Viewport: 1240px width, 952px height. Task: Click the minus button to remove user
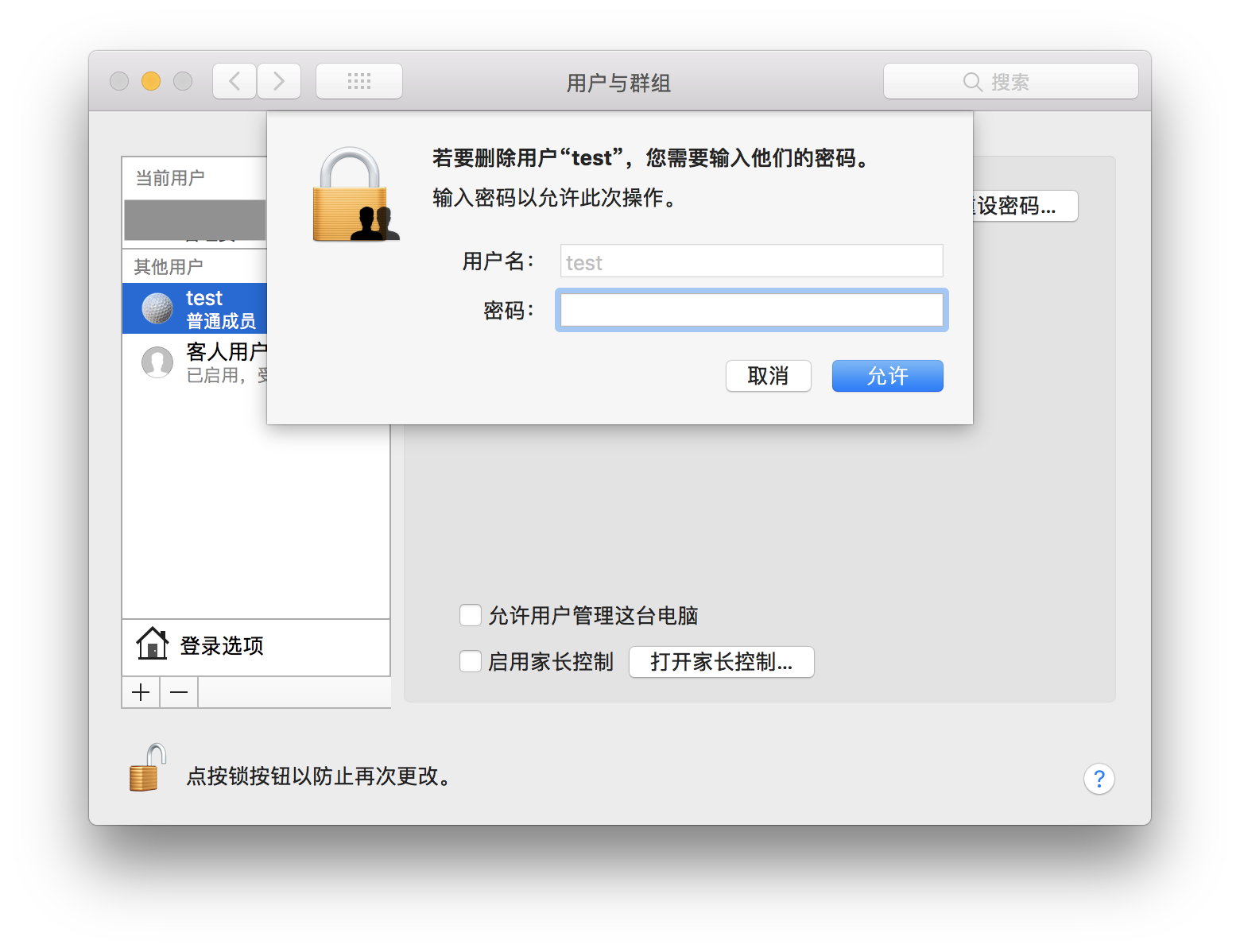[179, 692]
